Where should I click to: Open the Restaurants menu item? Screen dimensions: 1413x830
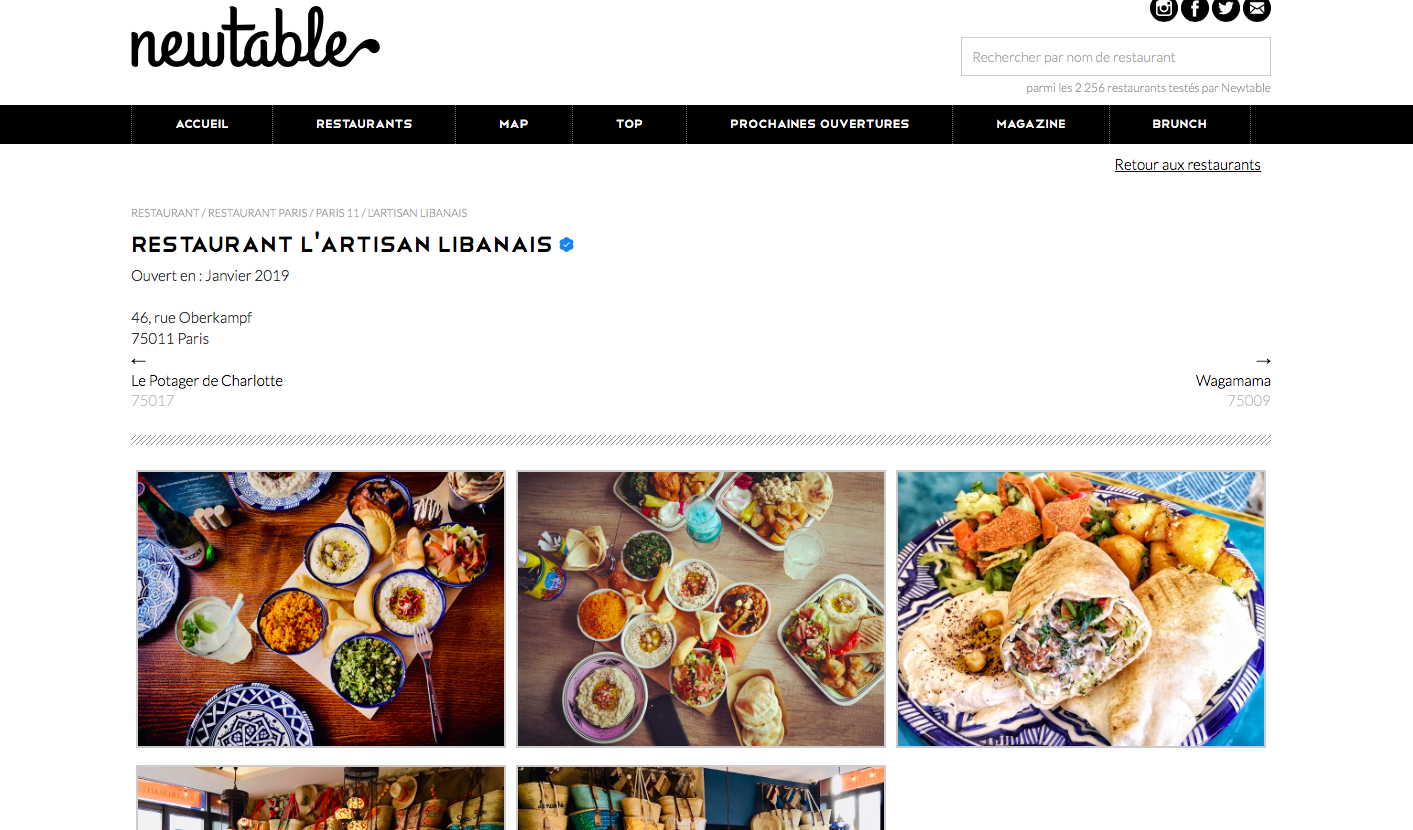coord(364,124)
